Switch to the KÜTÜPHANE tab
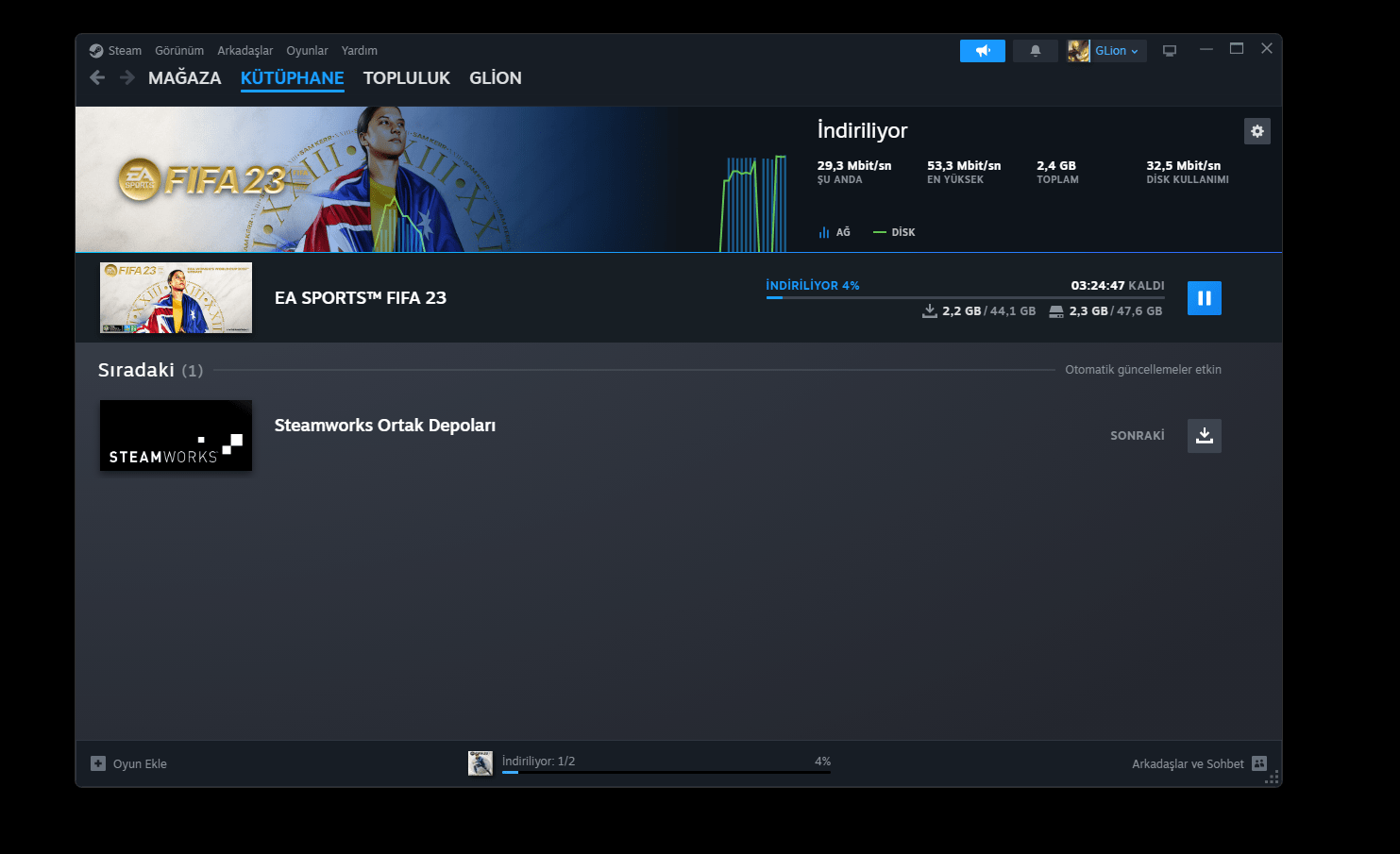This screenshot has width=1400, height=854. point(293,78)
